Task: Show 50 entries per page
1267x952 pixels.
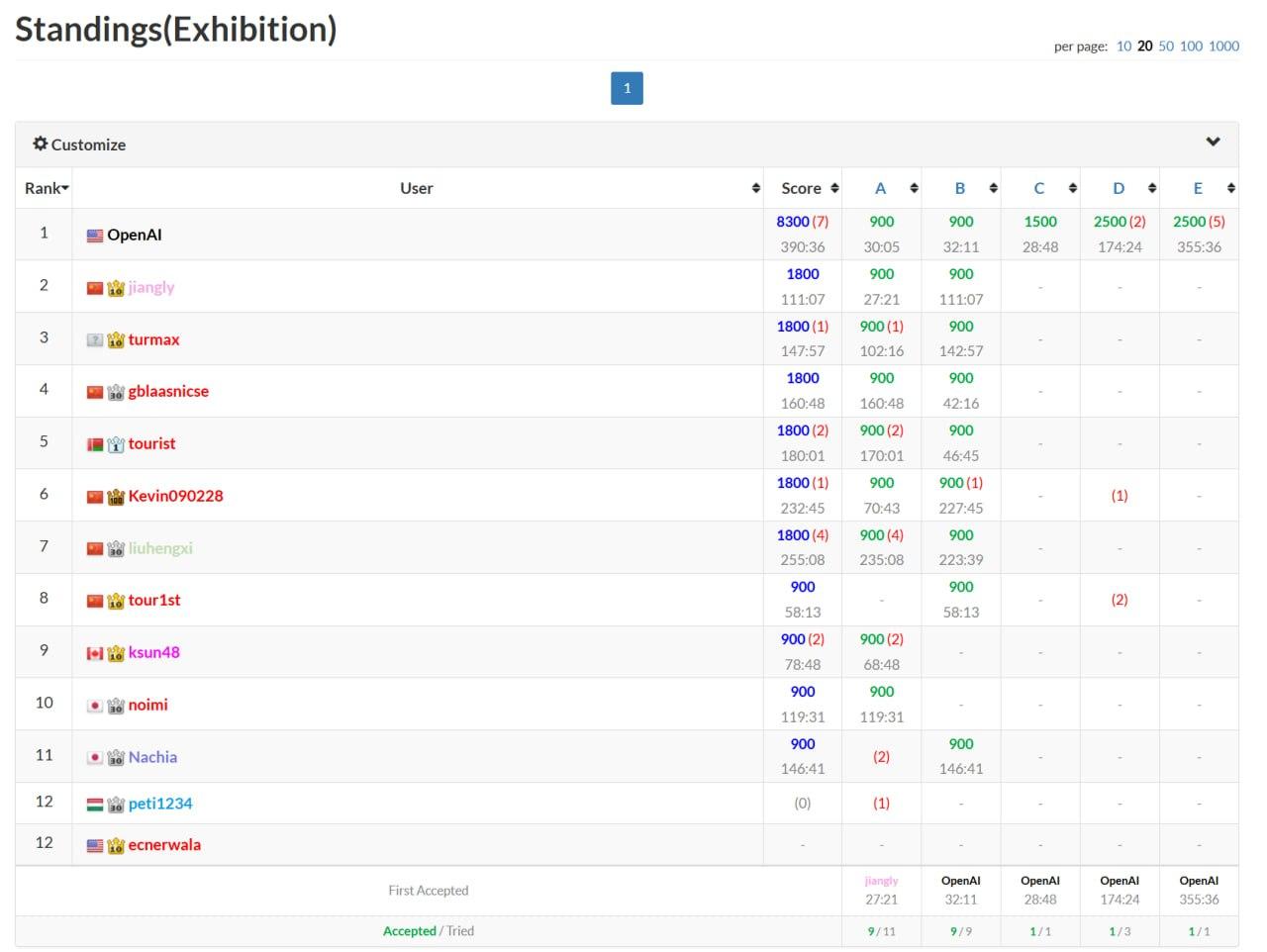Action: (x=1166, y=46)
